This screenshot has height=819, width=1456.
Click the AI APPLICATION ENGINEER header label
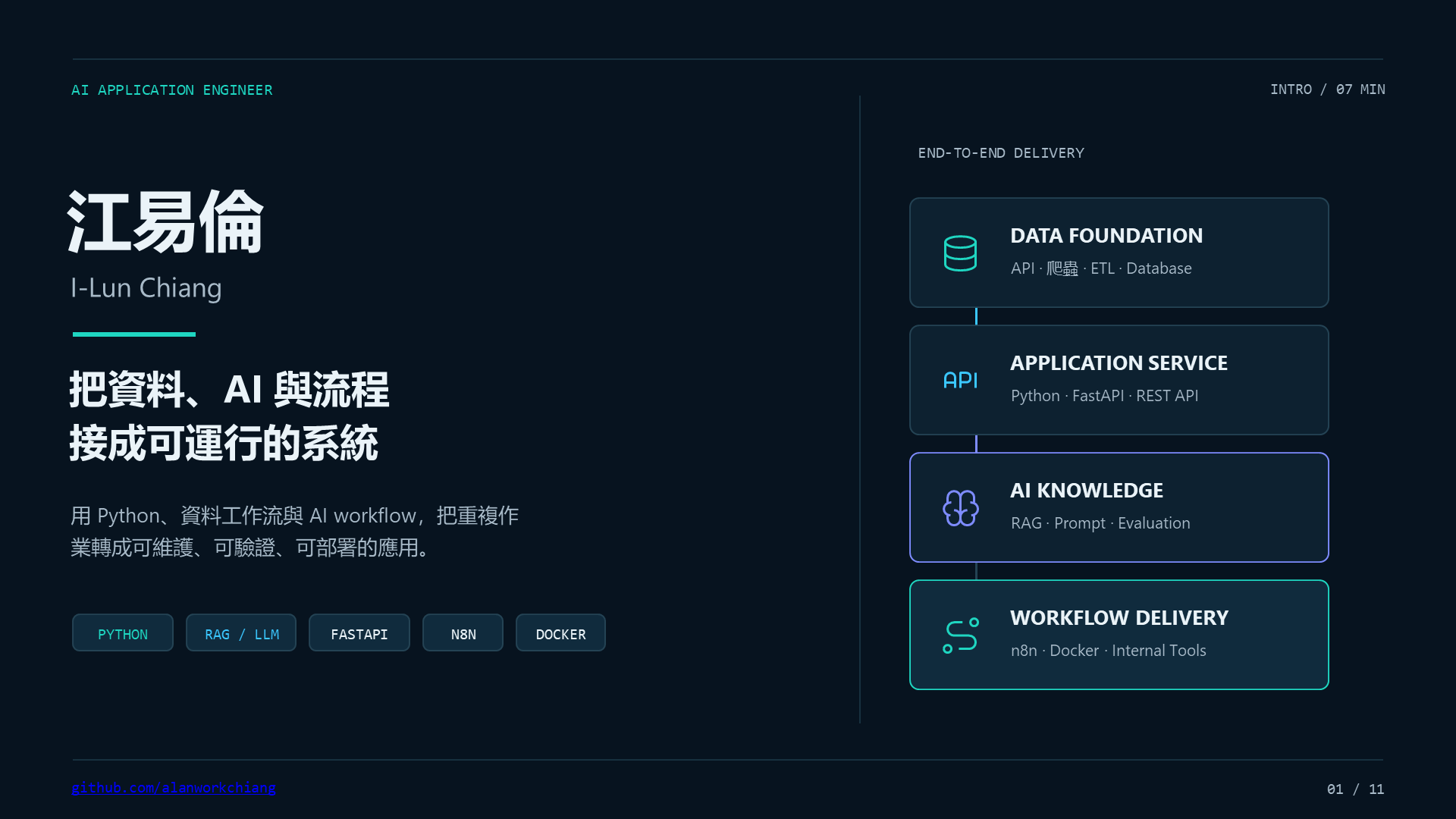[x=172, y=90]
